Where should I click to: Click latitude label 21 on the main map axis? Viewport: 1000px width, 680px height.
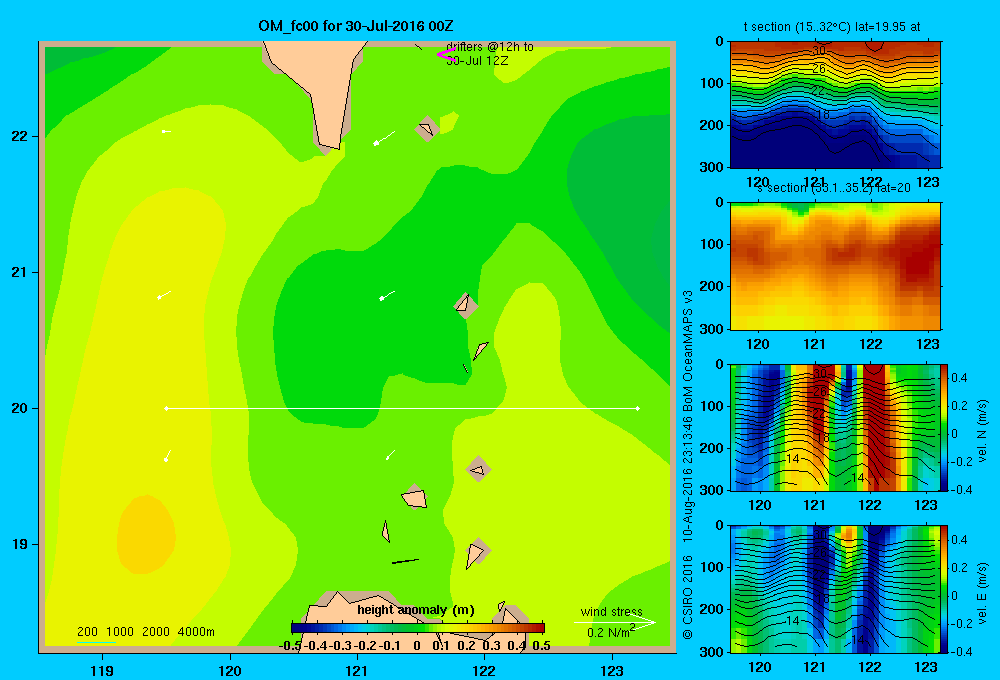pos(20,272)
